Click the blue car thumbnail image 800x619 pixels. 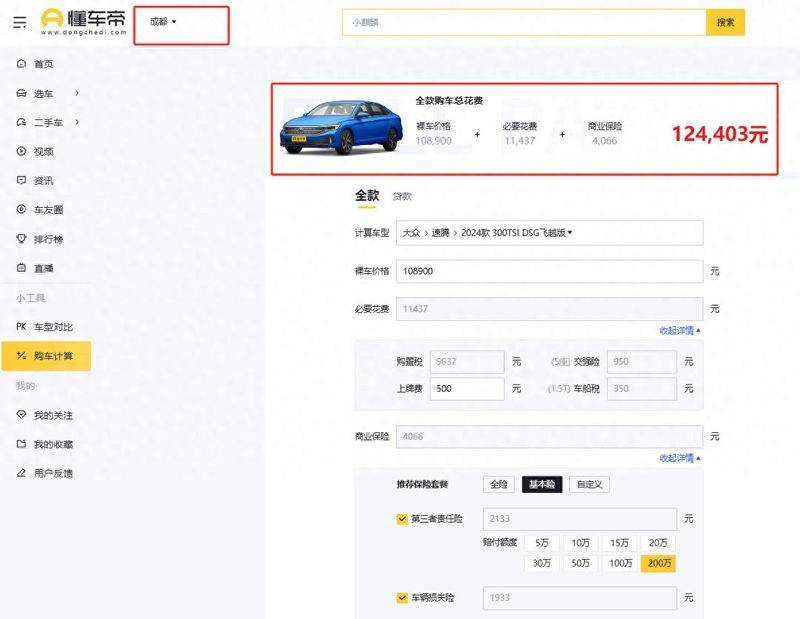341,128
